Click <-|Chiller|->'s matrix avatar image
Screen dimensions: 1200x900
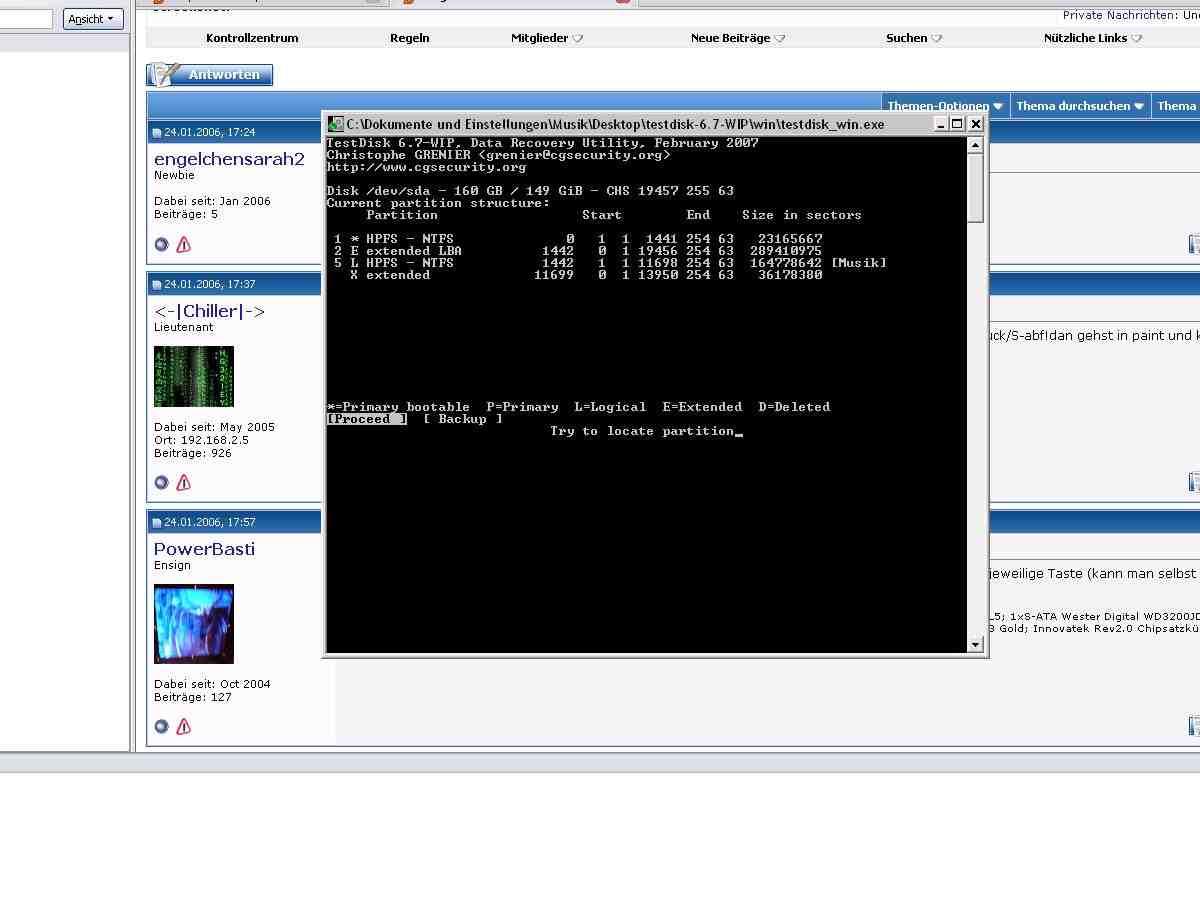[194, 376]
